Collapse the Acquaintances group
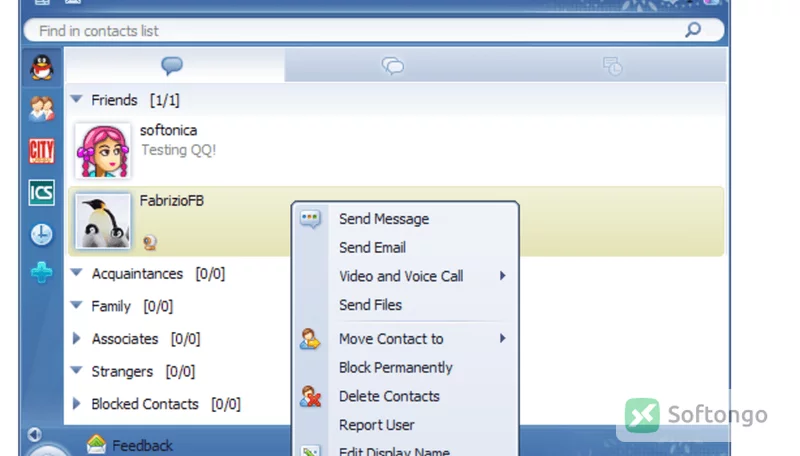 (x=77, y=273)
